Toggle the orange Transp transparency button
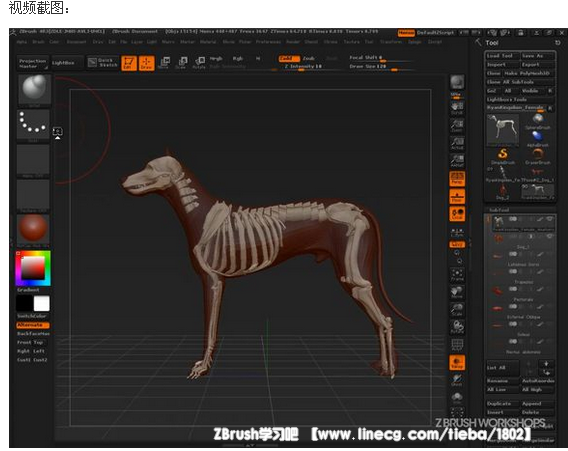 click(x=457, y=363)
